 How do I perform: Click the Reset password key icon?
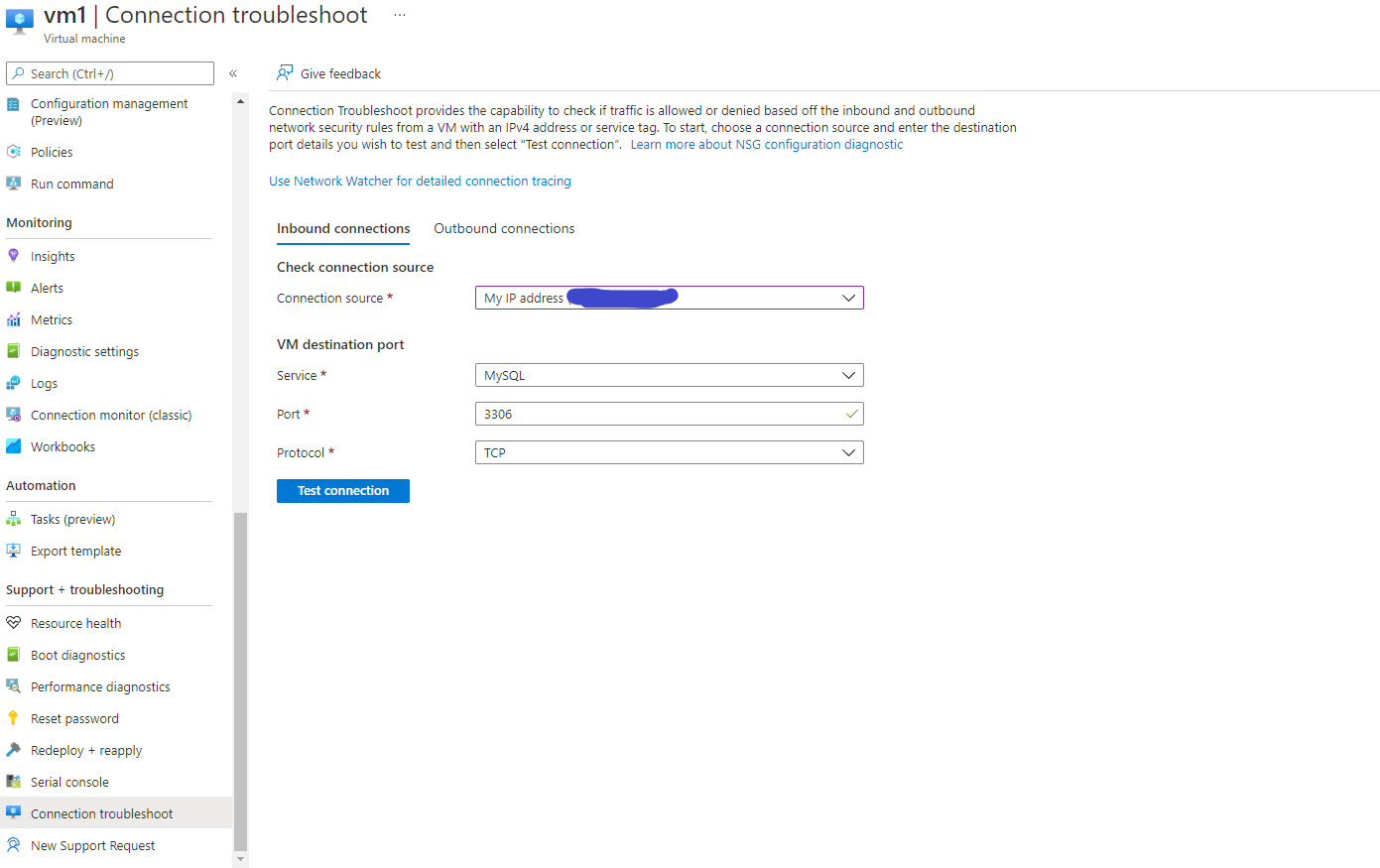[14, 718]
